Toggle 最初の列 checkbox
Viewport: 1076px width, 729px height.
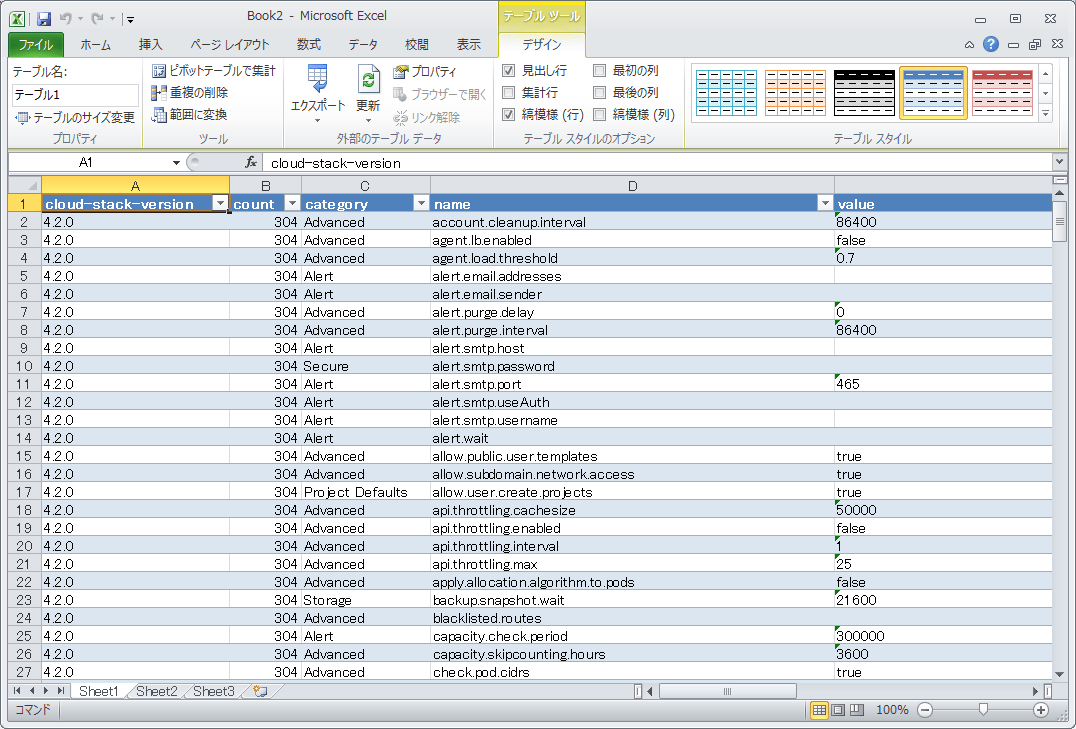point(599,70)
